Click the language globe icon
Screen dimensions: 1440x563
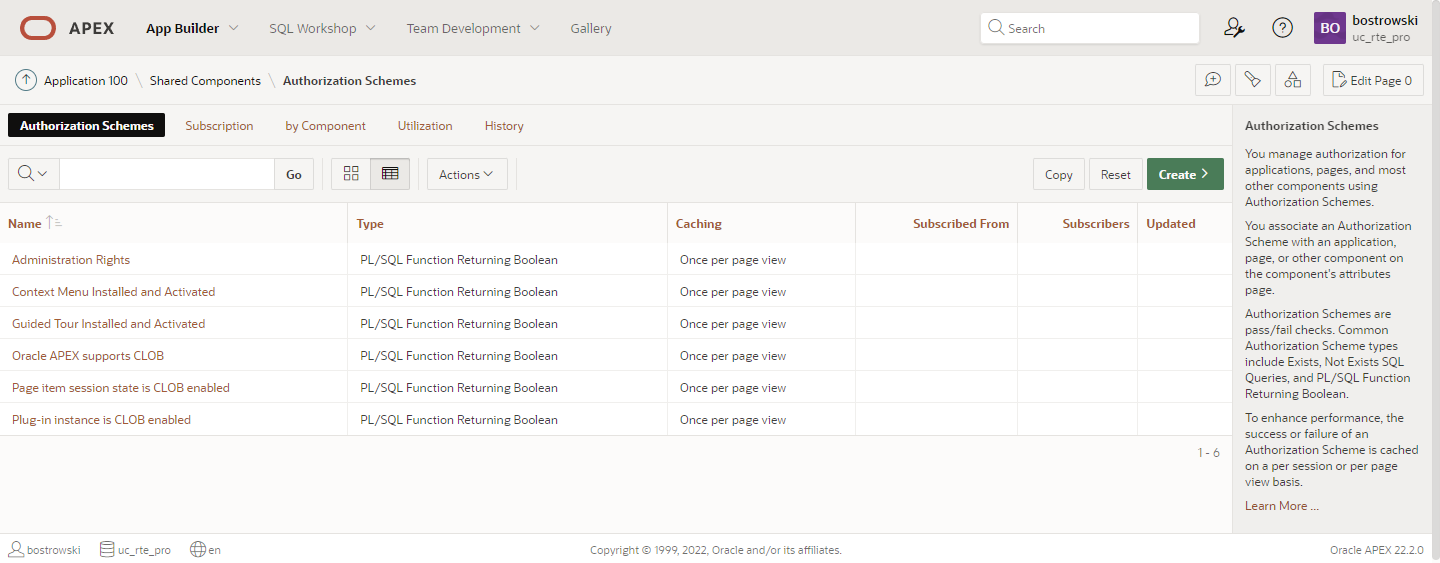tap(198, 549)
